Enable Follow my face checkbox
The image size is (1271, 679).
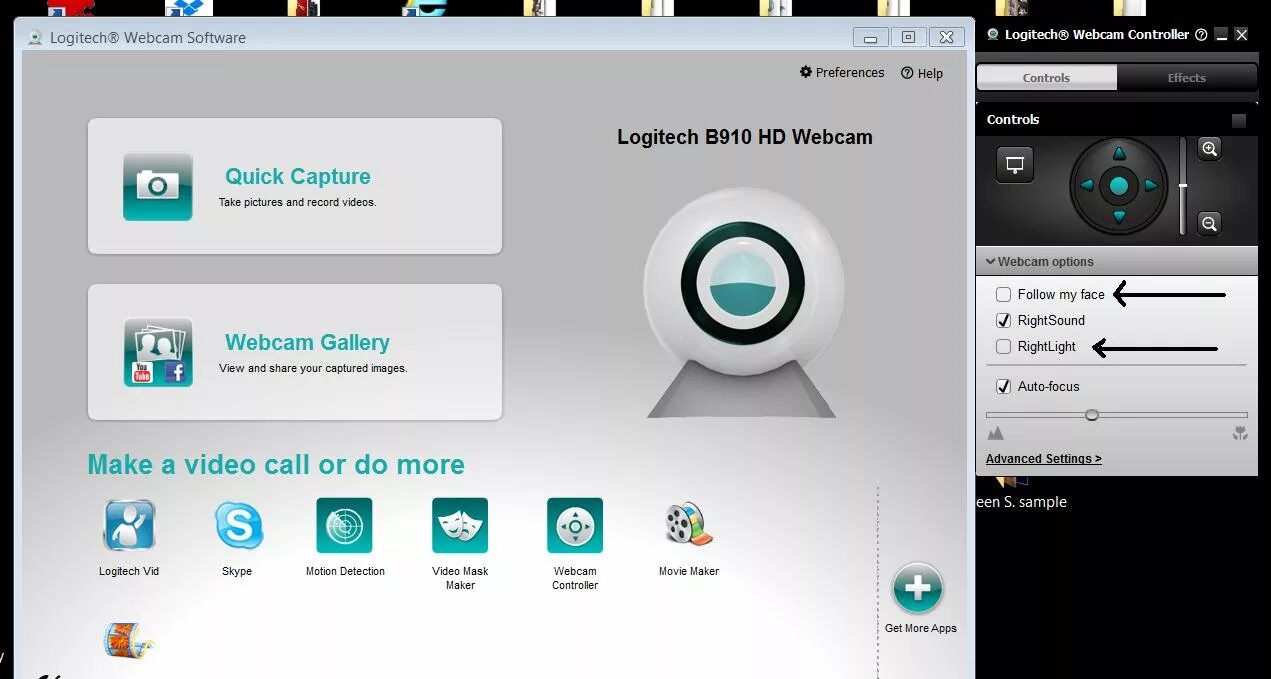[1003, 295]
